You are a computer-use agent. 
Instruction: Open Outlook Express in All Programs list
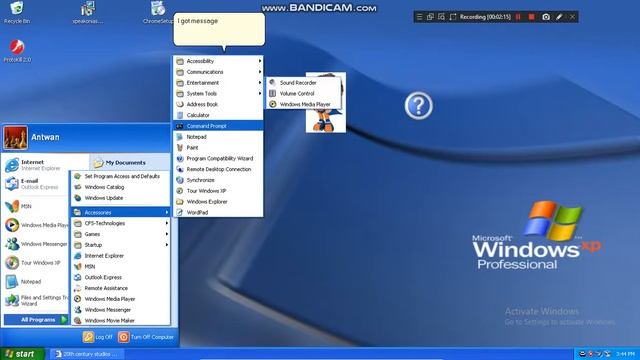120,277
